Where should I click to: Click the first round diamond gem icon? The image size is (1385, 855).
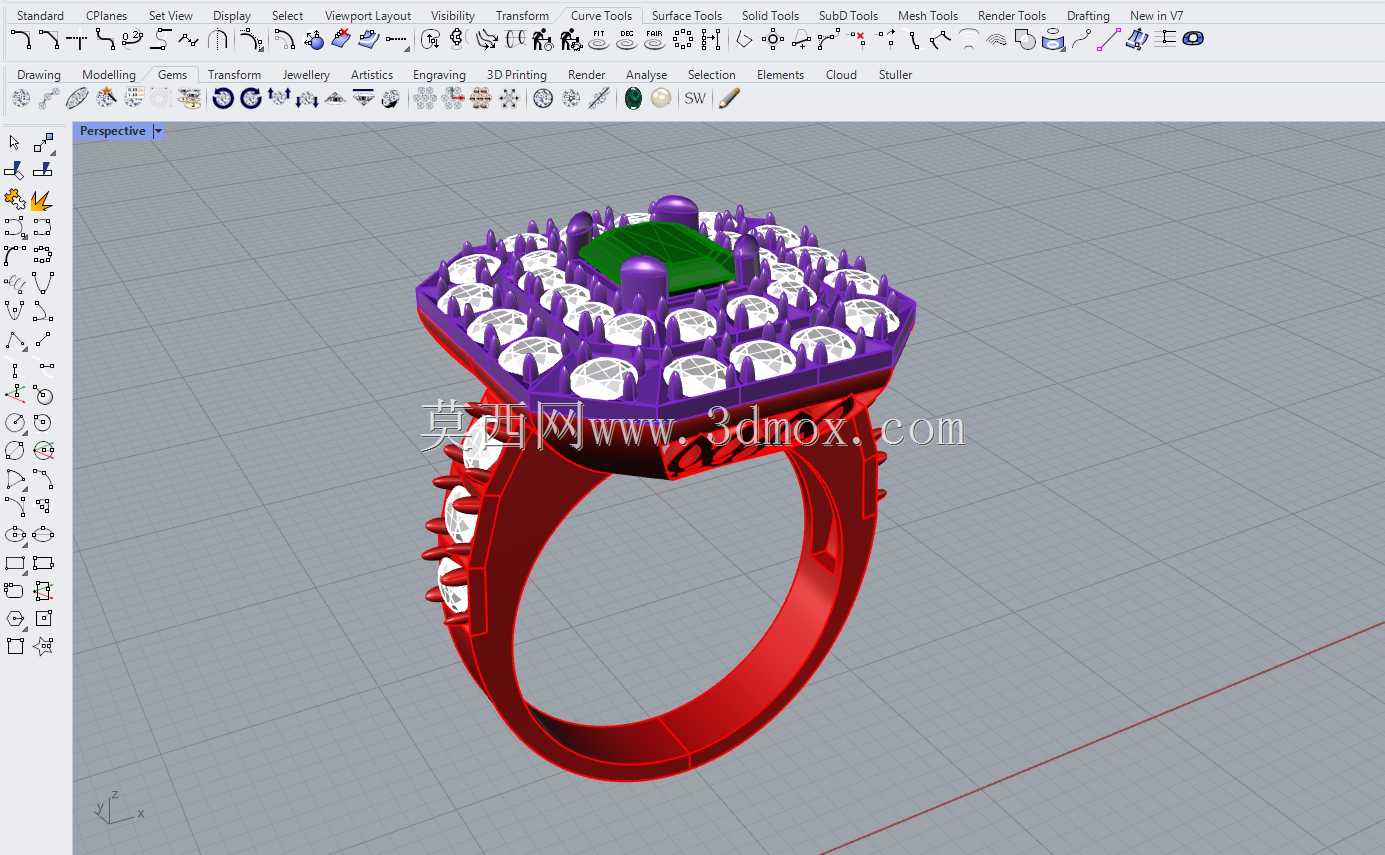[21, 98]
